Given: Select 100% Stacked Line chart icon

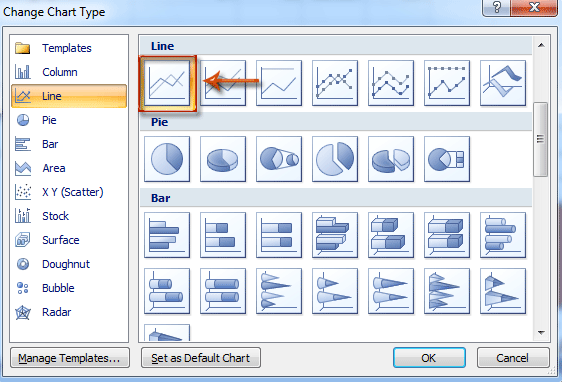Looking at the screenshot, I should 279,83.
